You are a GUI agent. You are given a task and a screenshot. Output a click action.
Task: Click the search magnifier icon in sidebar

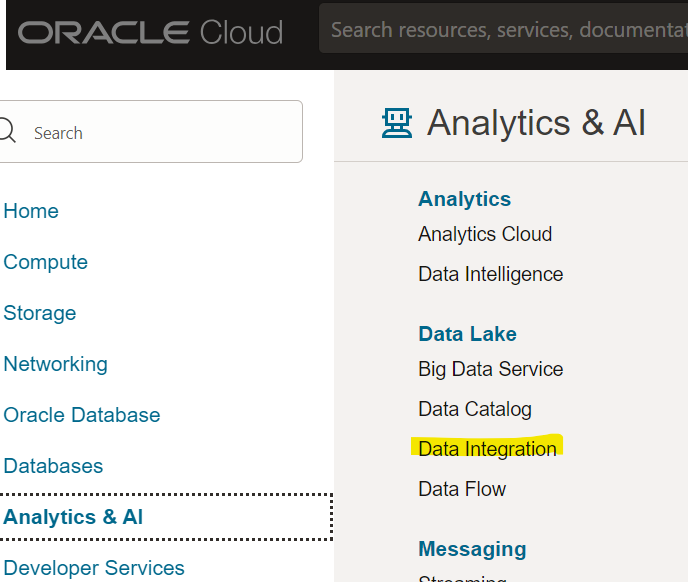coord(7,132)
